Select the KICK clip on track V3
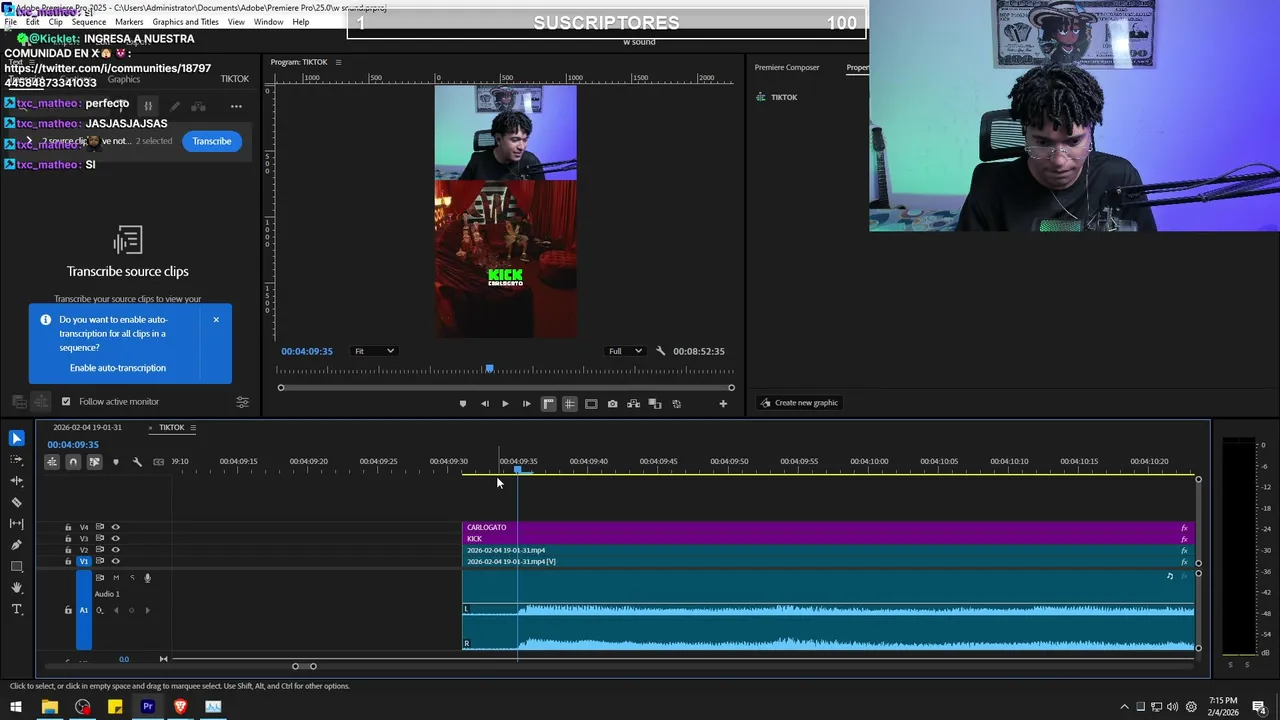 point(827,538)
